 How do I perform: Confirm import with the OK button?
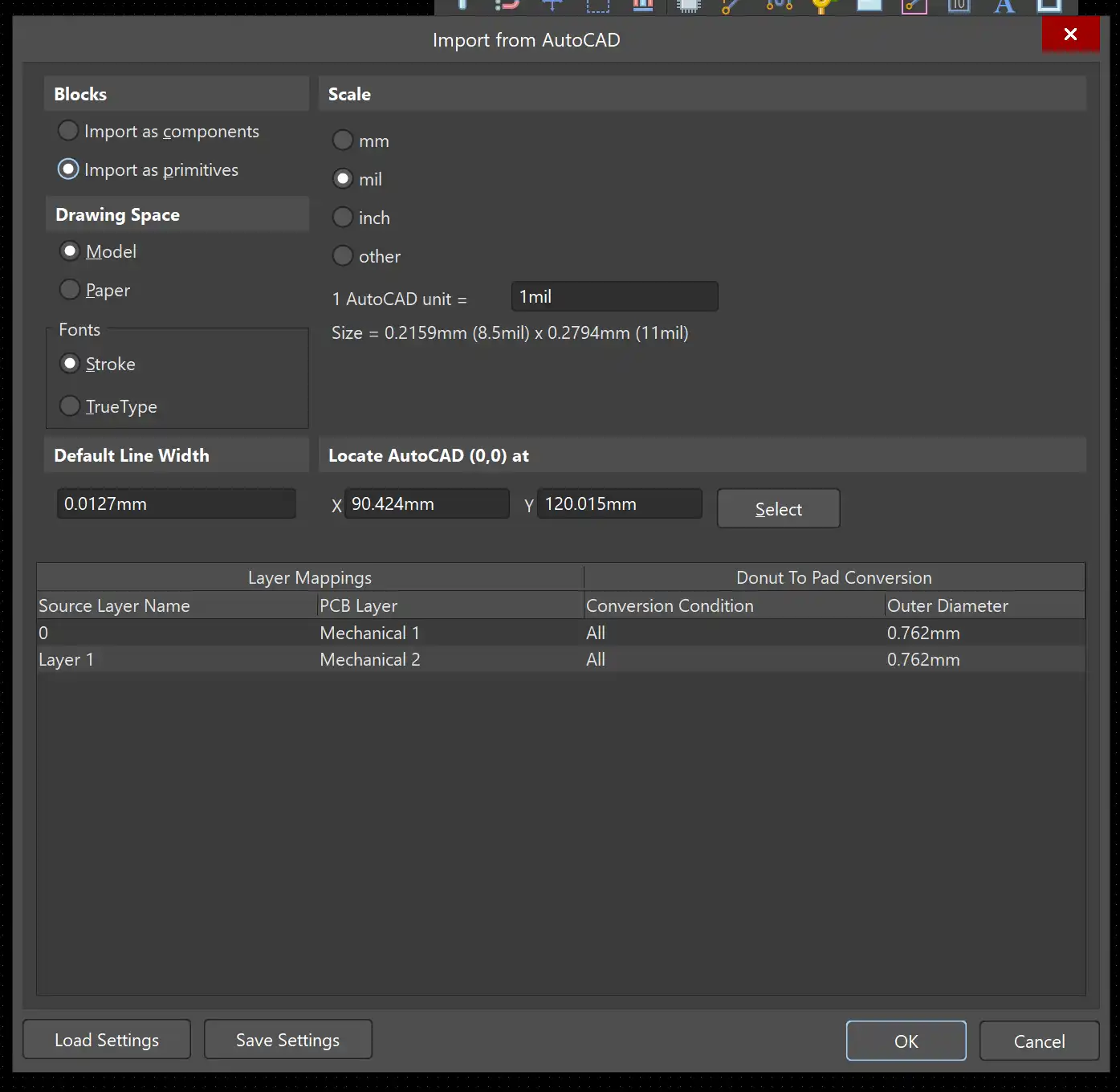pyautogui.click(x=906, y=1041)
